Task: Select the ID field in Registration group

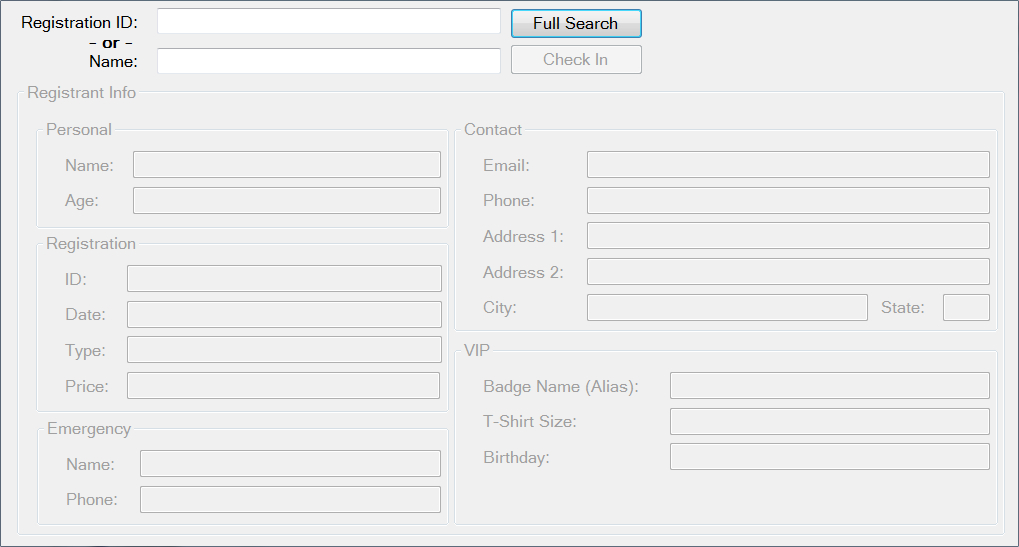Action: pos(284,279)
